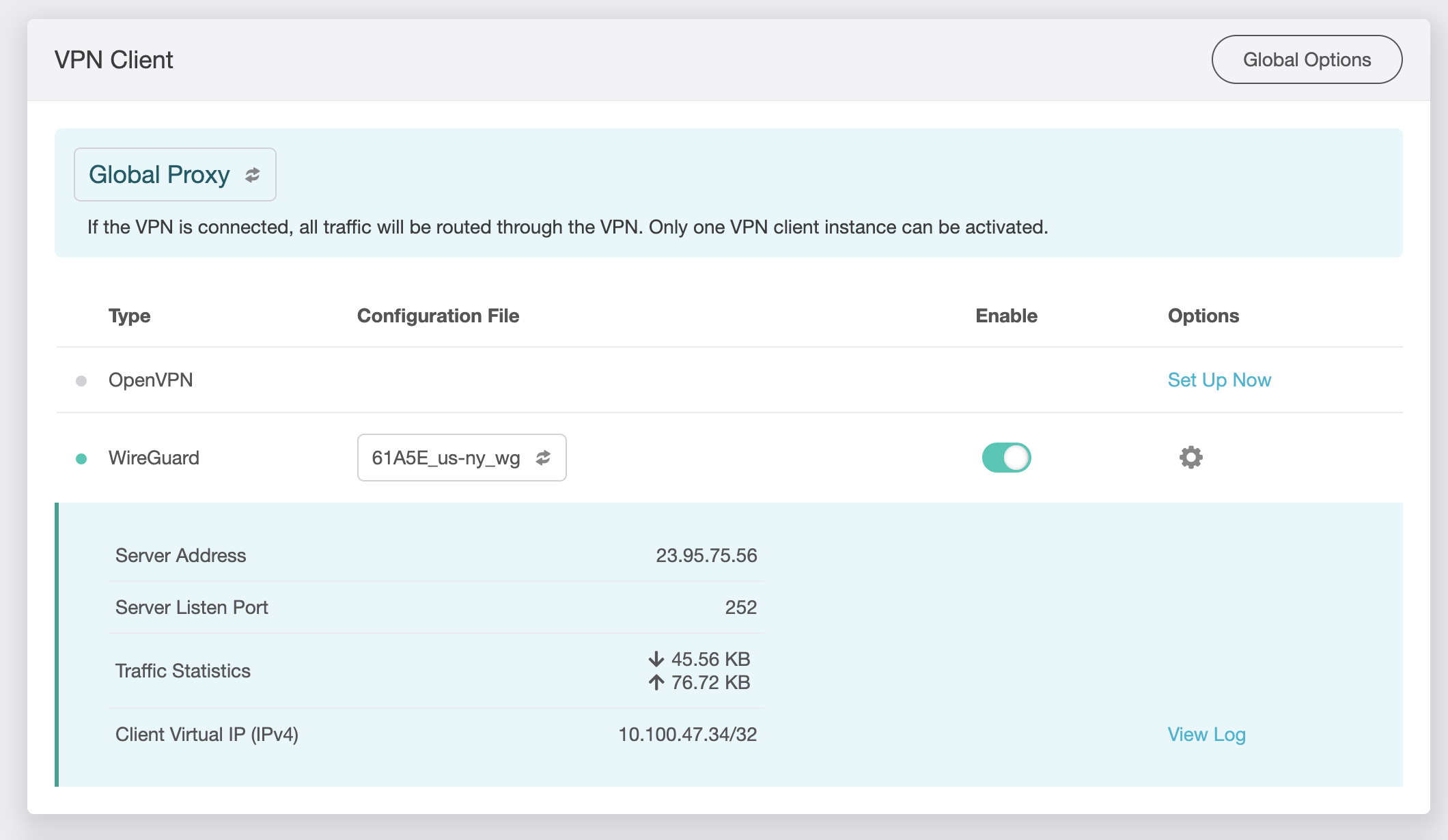Viewport: 1448px width, 840px height.
Task: Click the Server Listen Port value 252
Action: (x=740, y=608)
